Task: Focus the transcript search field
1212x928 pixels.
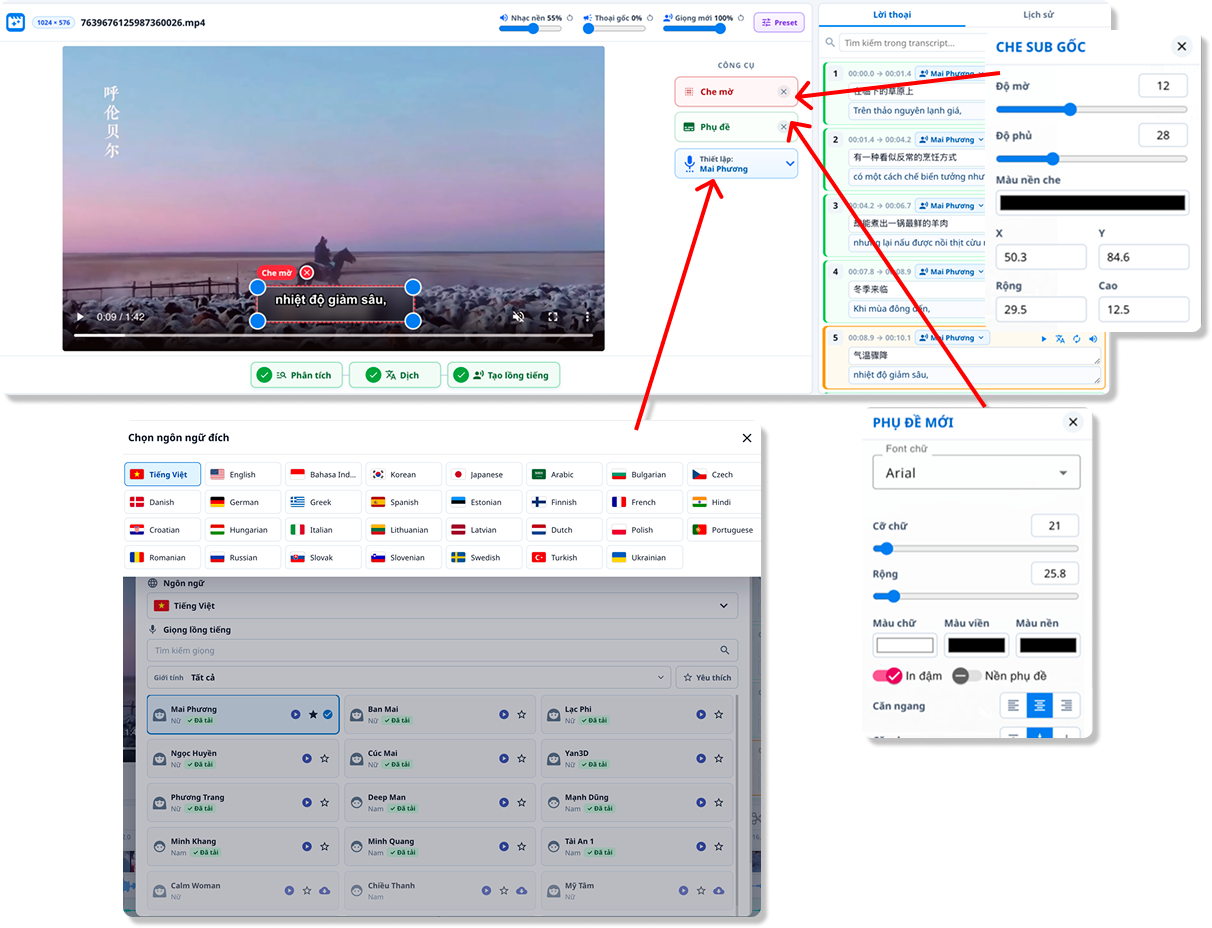Action: coord(910,43)
